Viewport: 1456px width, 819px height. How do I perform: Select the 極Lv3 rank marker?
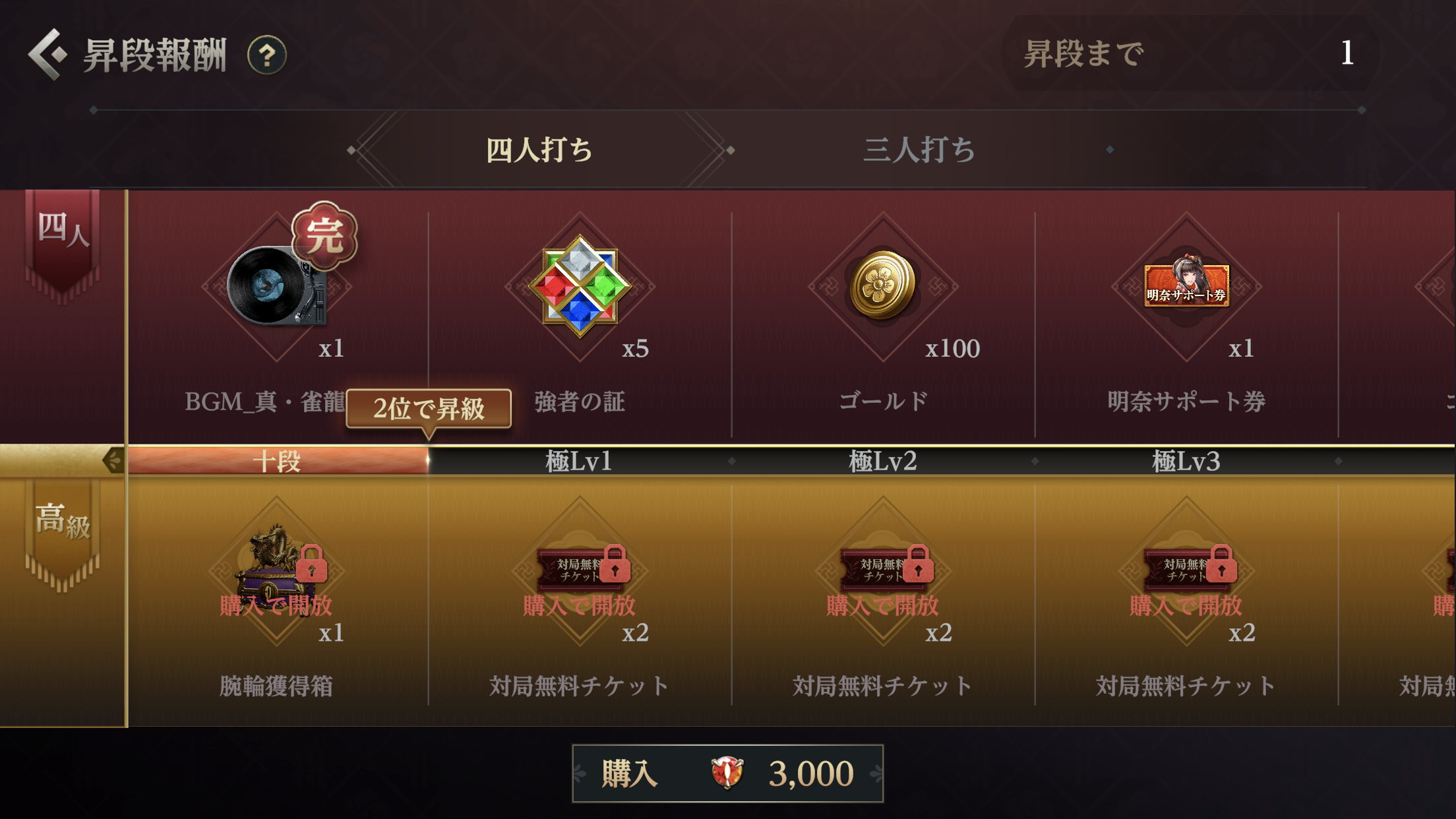(x=1186, y=461)
